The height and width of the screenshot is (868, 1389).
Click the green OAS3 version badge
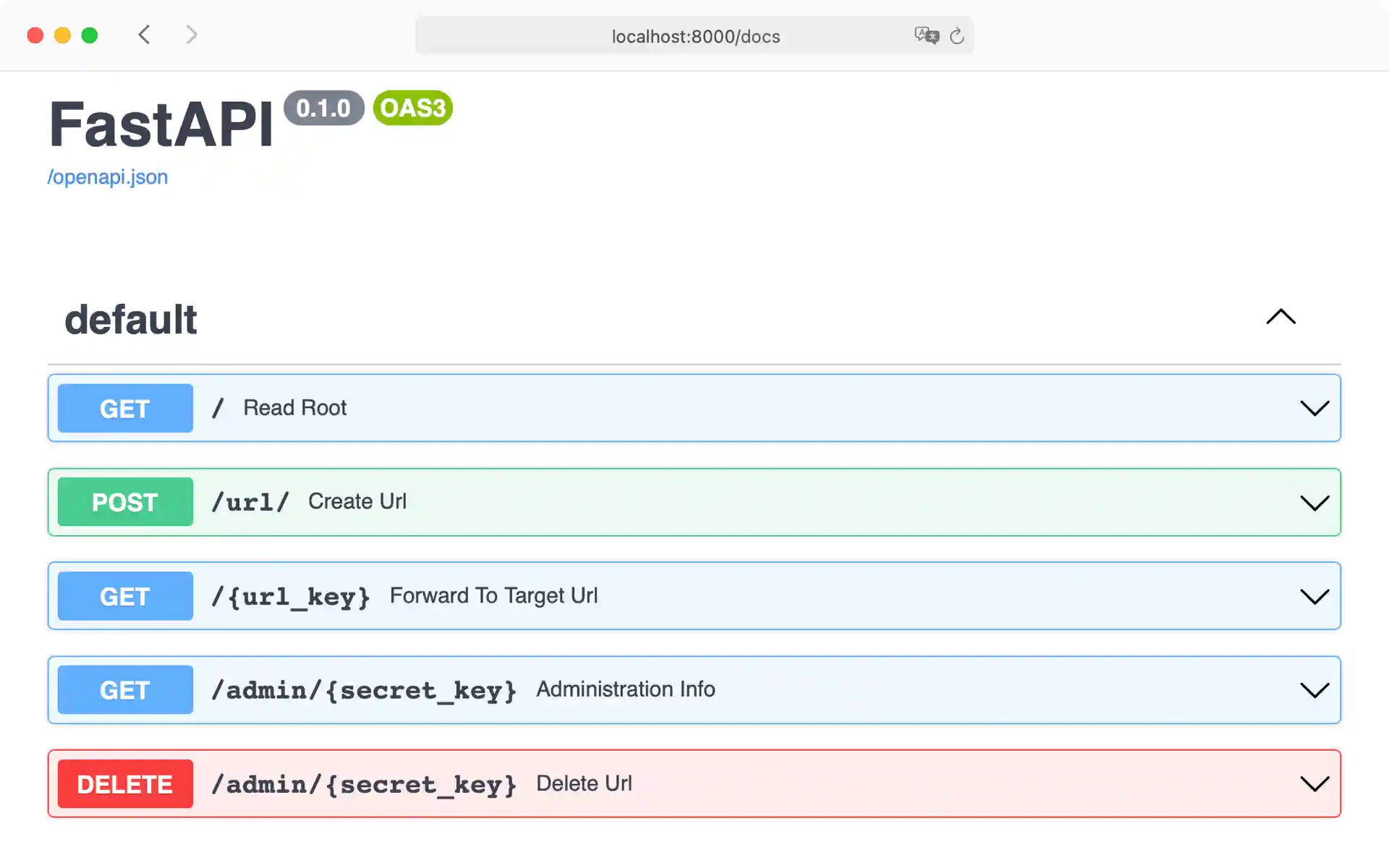(412, 108)
